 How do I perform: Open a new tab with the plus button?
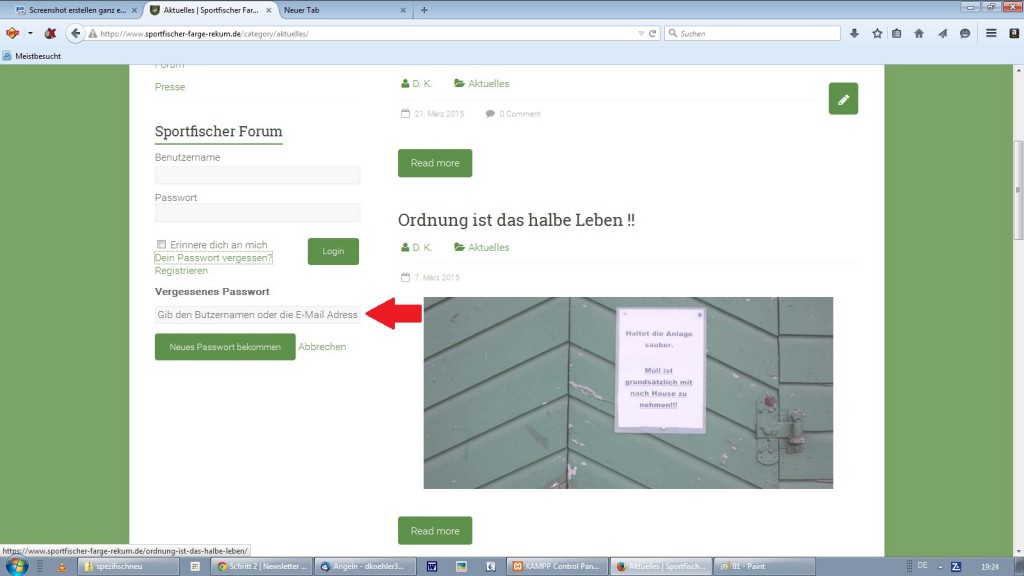424,10
